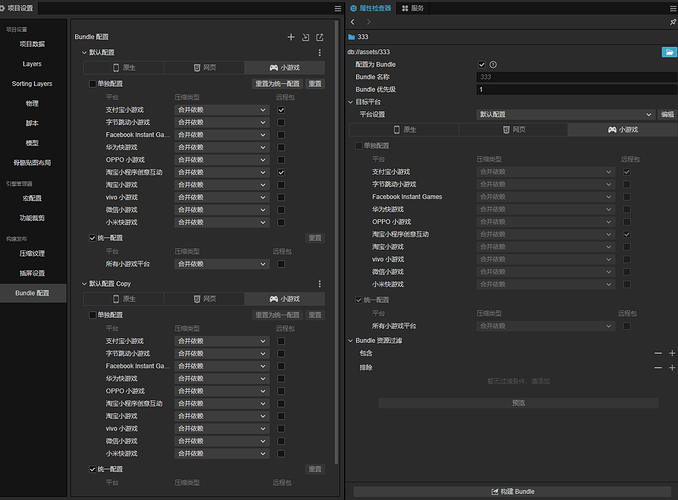Screen dimensions: 678x500
Task: Click the Bundle config list vertical scrollbar
Action: click(336, 242)
